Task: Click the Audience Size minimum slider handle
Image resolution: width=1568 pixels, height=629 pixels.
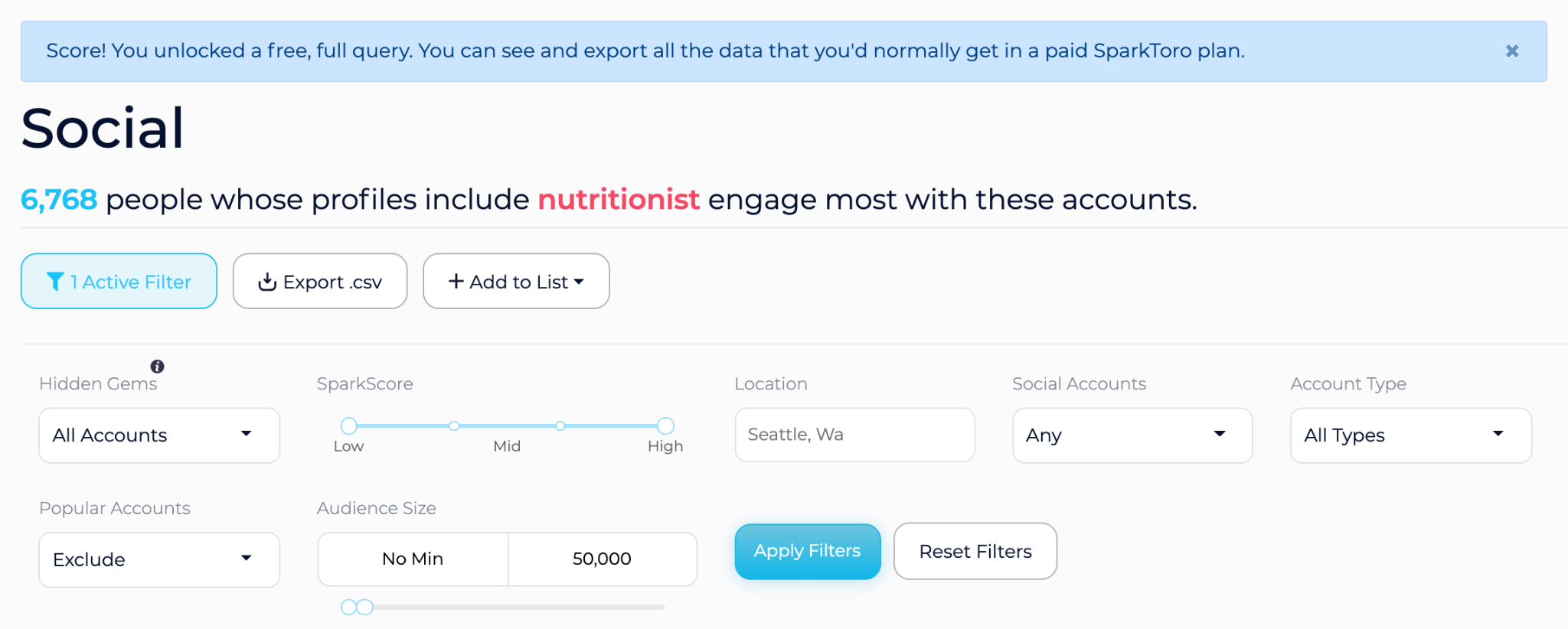Action: (348, 607)
